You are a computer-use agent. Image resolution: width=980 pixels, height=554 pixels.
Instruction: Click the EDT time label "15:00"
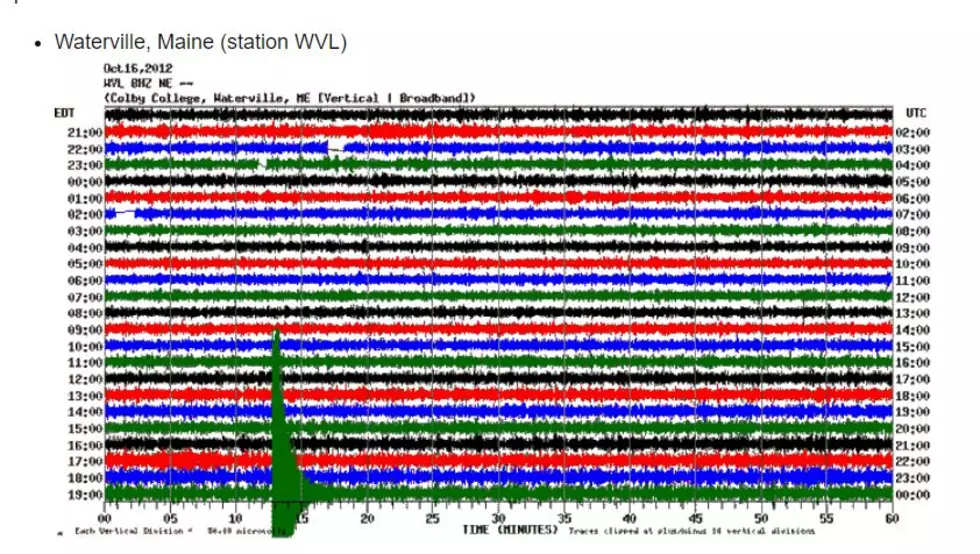click(85, 429)
